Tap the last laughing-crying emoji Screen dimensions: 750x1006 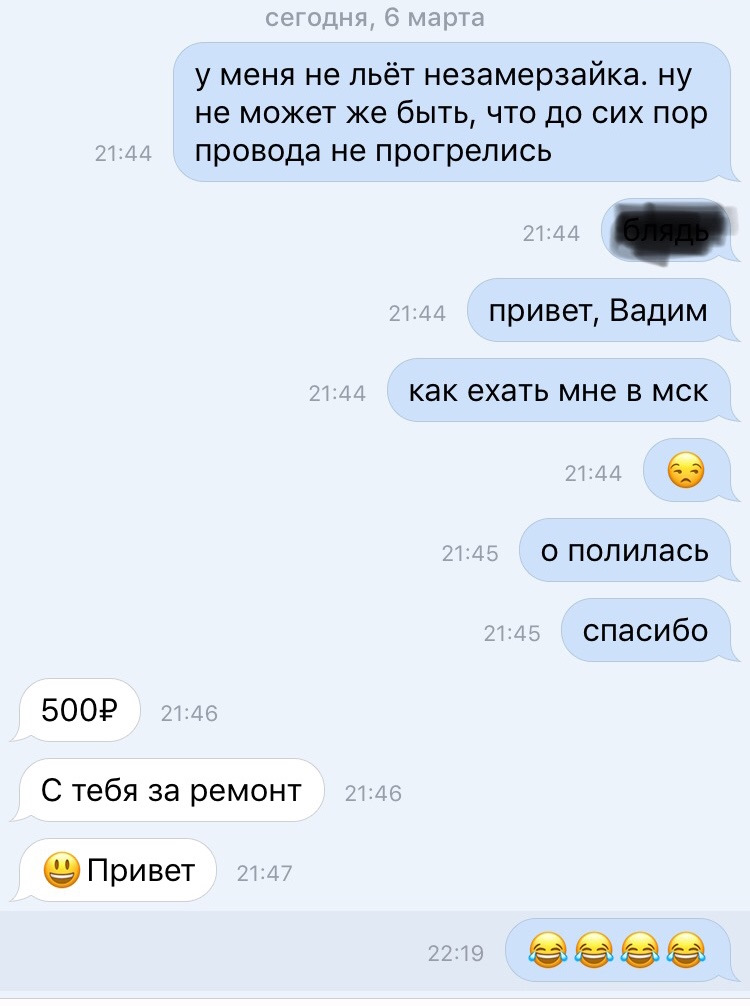(x=686, y=950)
